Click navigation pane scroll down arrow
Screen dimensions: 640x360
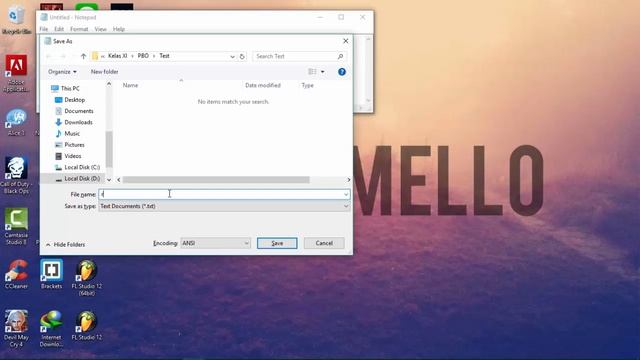[x=109, y=180]
